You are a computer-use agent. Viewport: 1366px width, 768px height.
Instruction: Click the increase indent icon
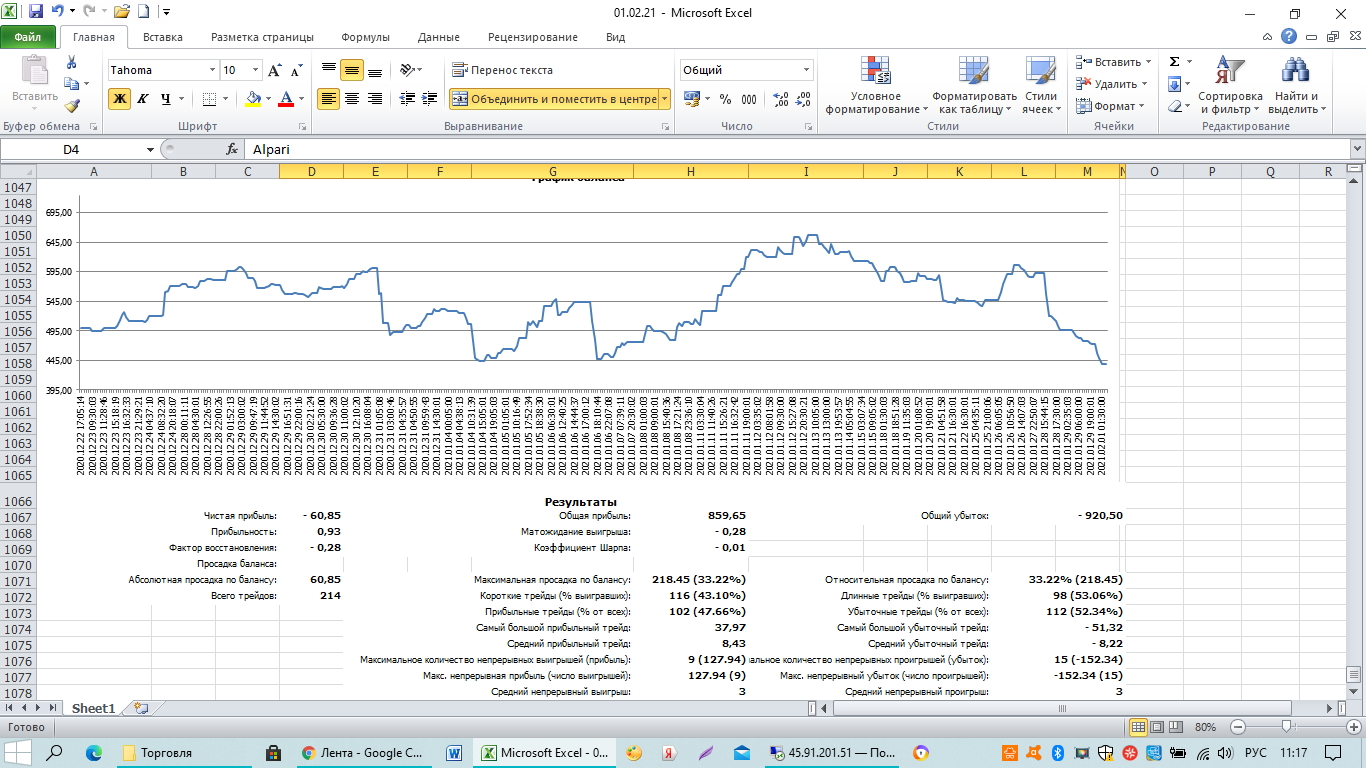(431, 99)
